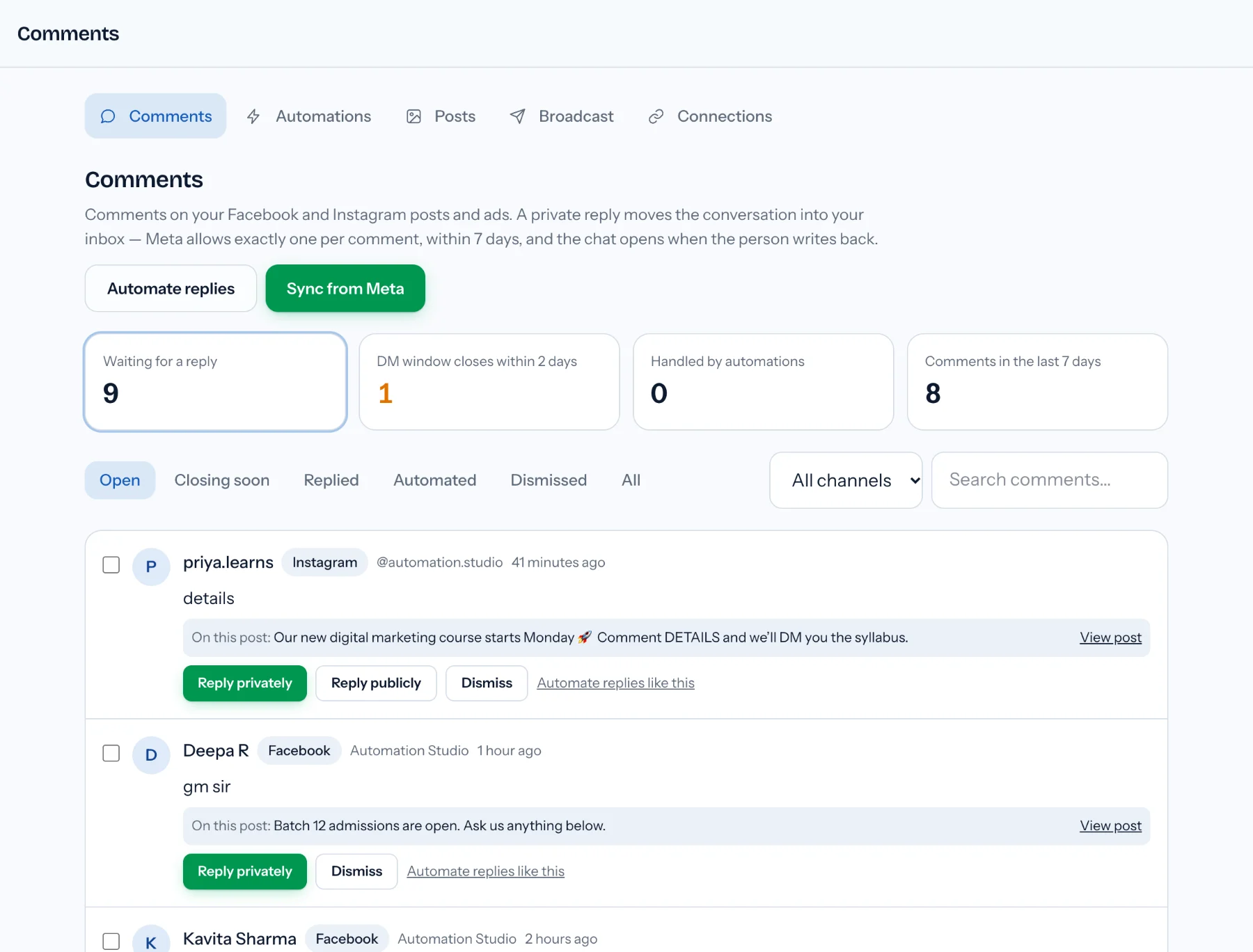
Task: Dismiss the priya.learns comment
Action: (x=487, y=683)
